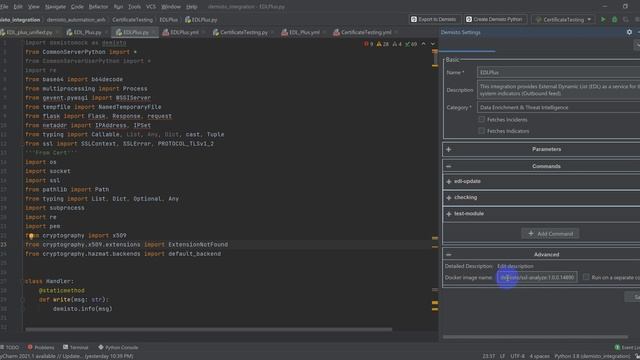Image resolution: width=640 pixels, height=360 pixels.
Task: Click CertificateTesting breadcrumb in navigation bar
Action: (x=132, y=20)
